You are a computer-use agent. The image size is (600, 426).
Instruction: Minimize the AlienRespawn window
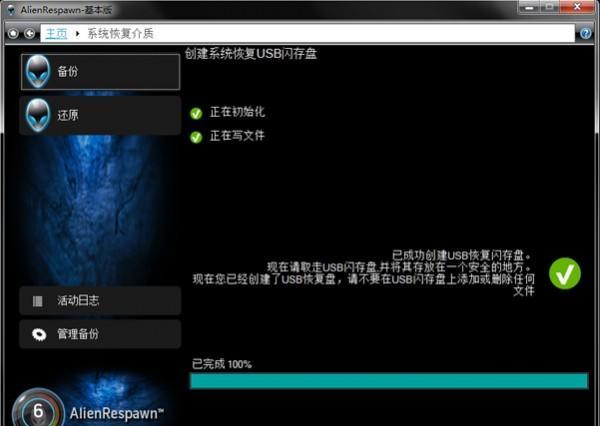530,7
